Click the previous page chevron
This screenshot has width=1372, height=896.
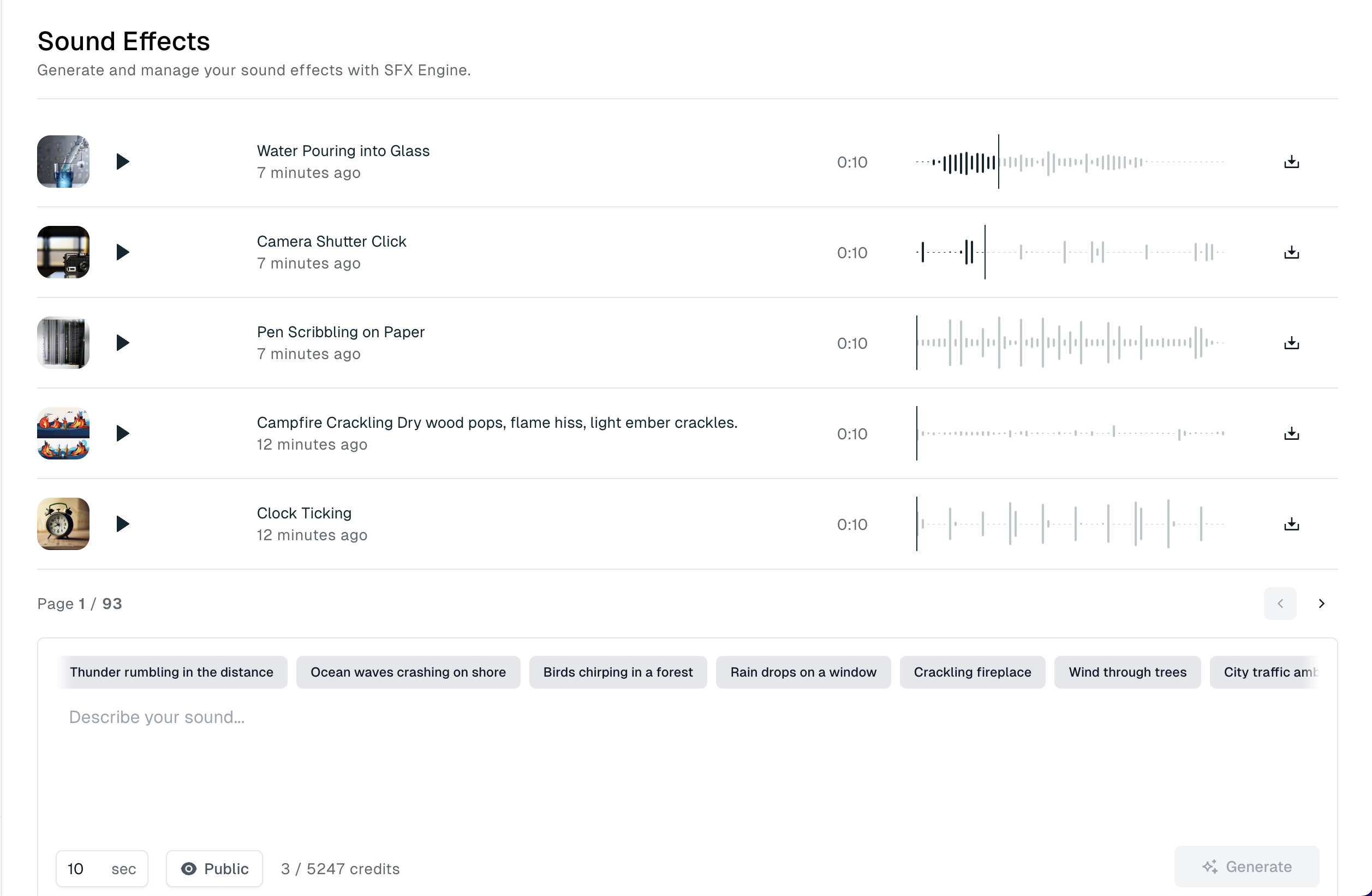(x=1280, y=603)
